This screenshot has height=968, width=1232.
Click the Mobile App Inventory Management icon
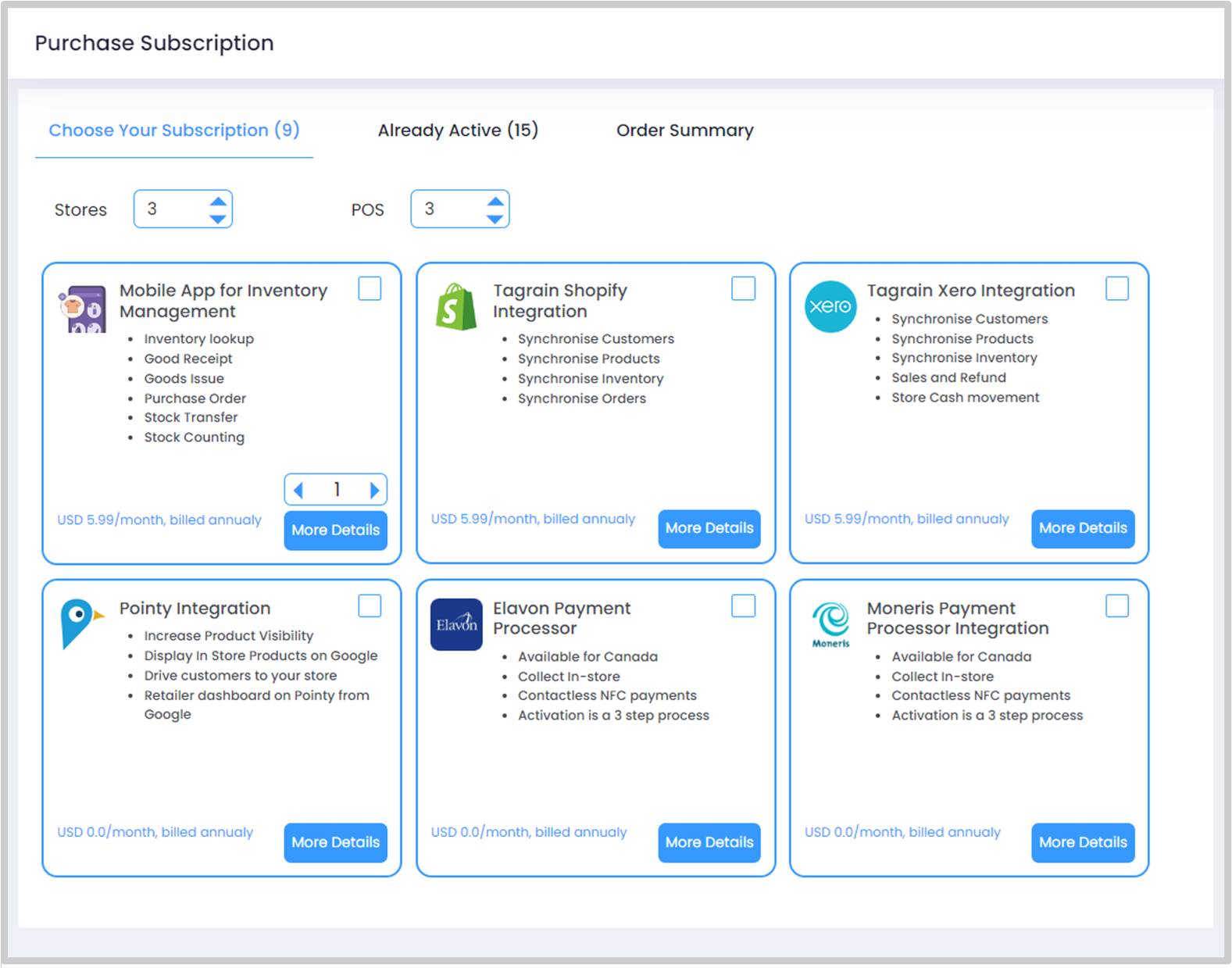point(83,309)
